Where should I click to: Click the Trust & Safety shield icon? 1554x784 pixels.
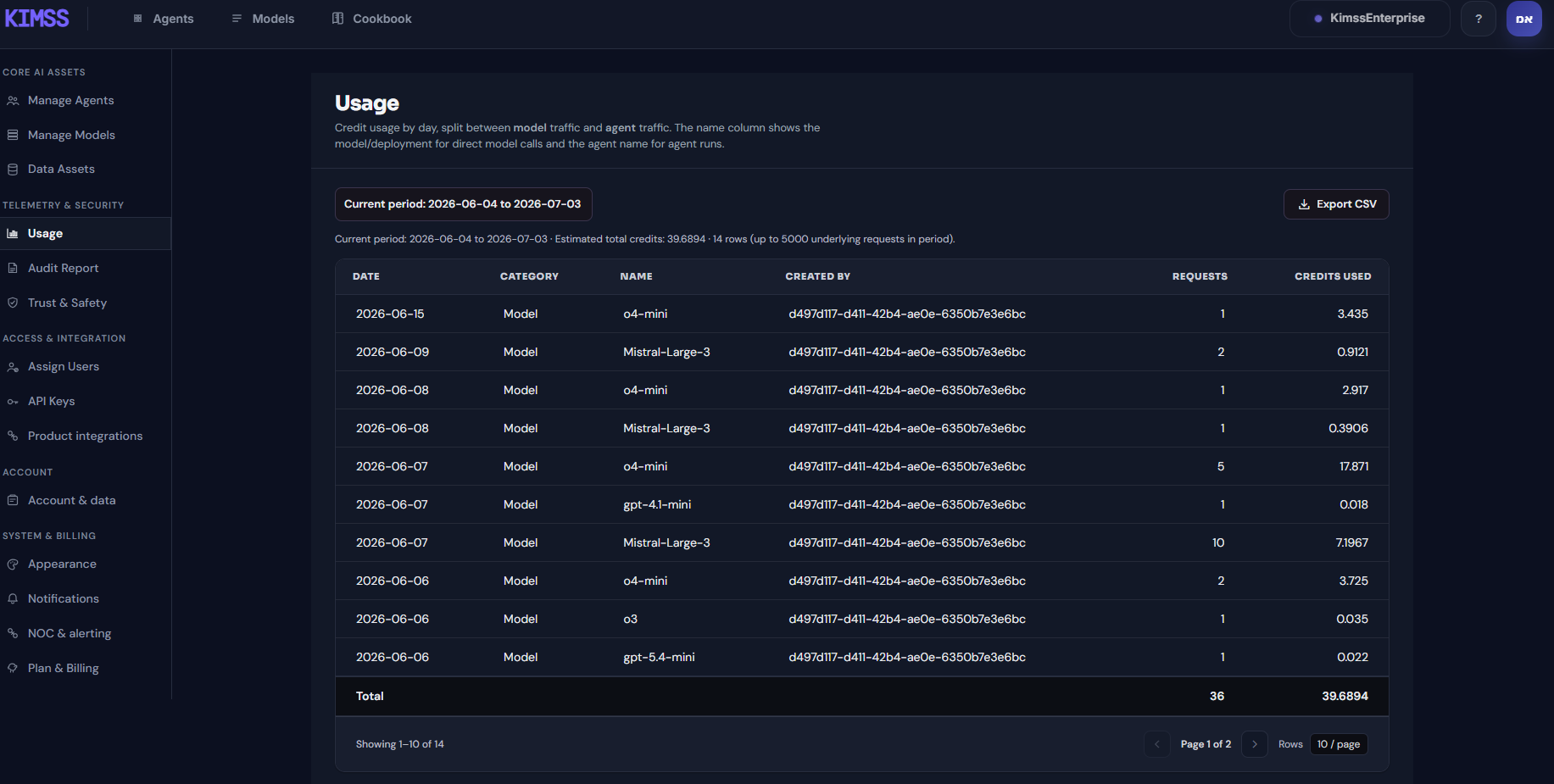pos(13,303)
